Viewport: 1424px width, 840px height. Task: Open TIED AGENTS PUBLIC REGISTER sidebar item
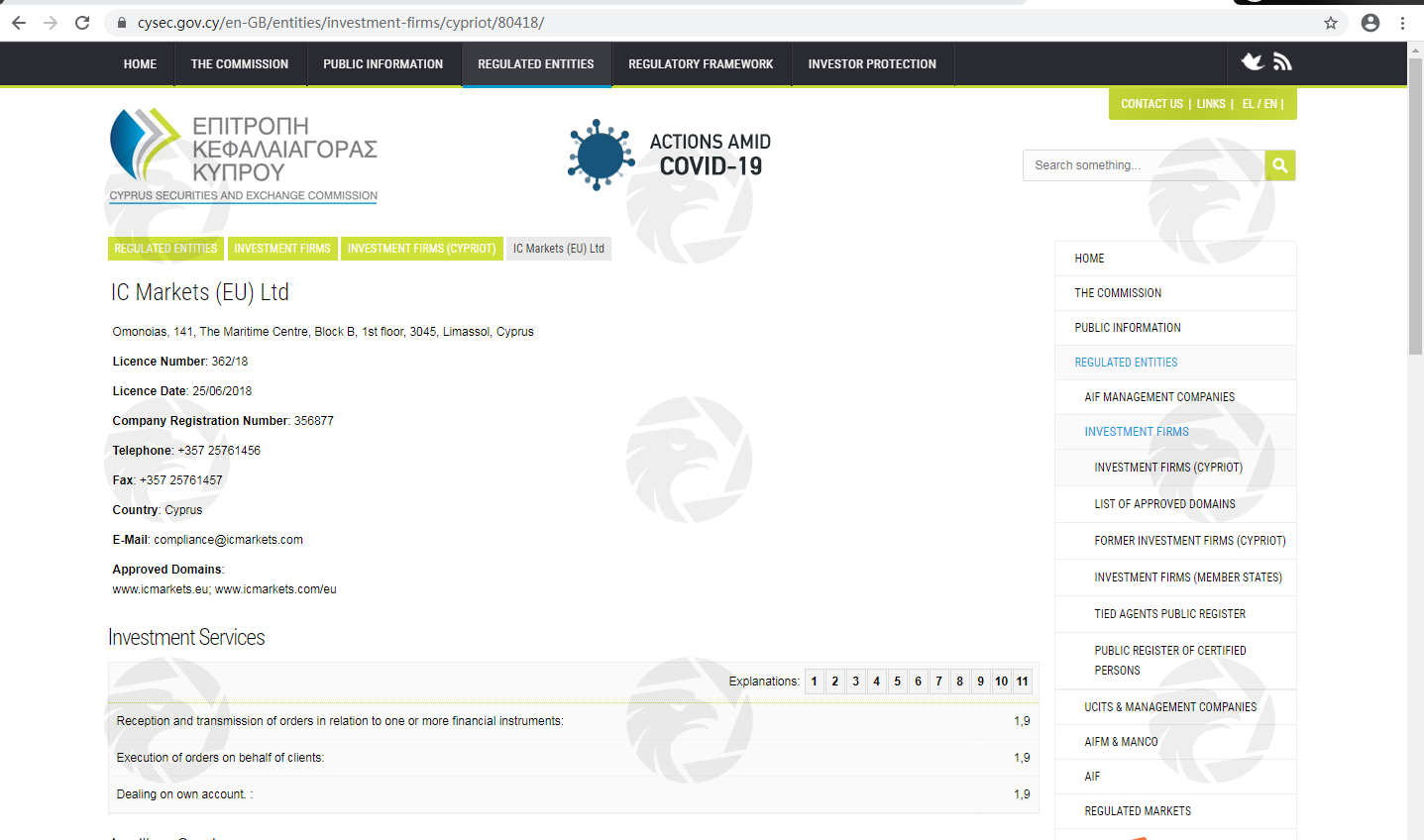[x=1175, y=614]
